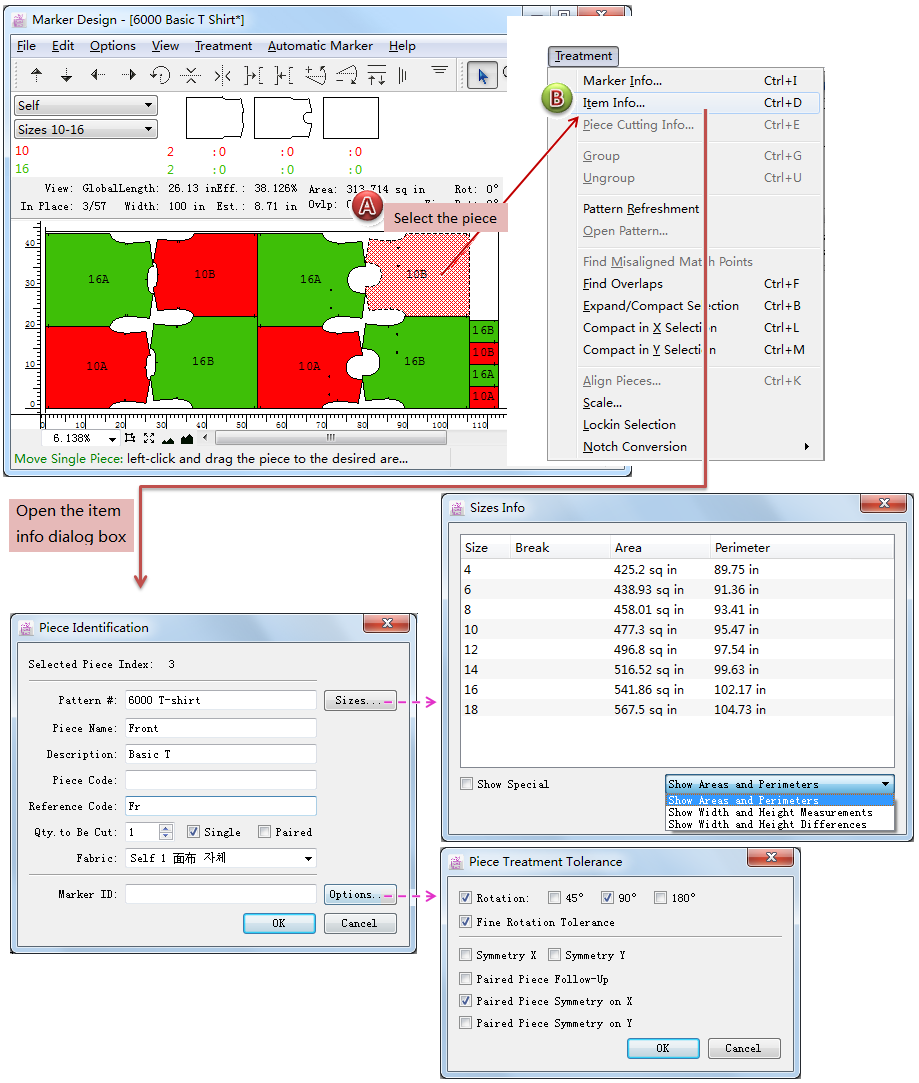Open the Automatic Marker menu

pyautogui.click(x=320, y=46)
